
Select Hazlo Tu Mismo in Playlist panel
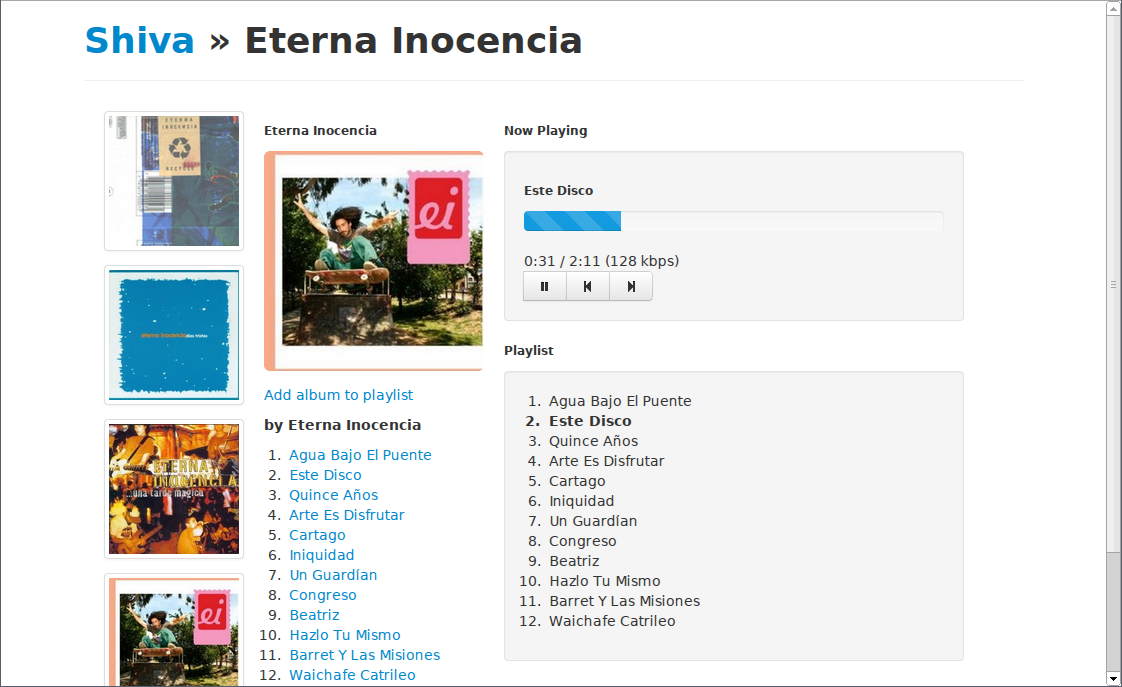tap(605, 582)
